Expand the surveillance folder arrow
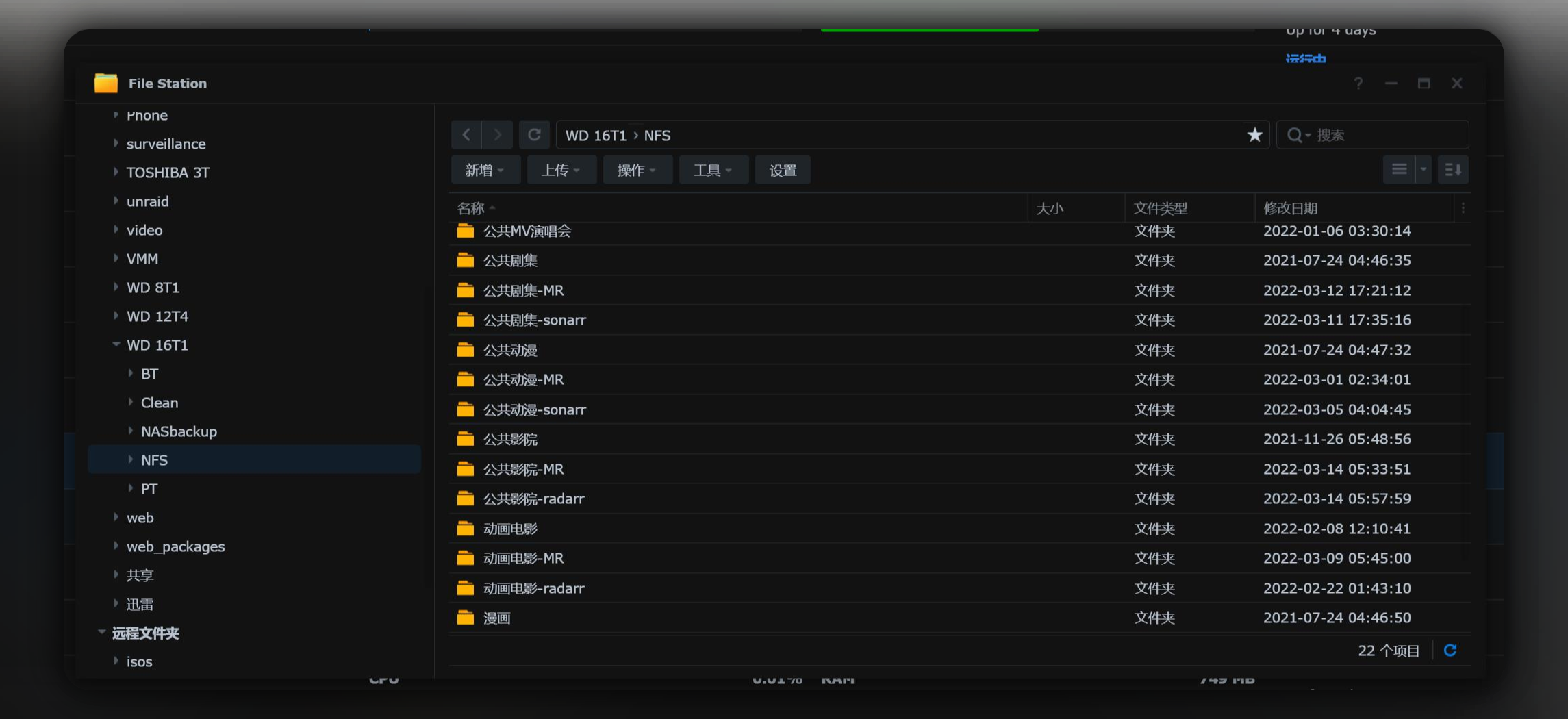Viewport: 1568px width, 719px height. tap(116, 143)
